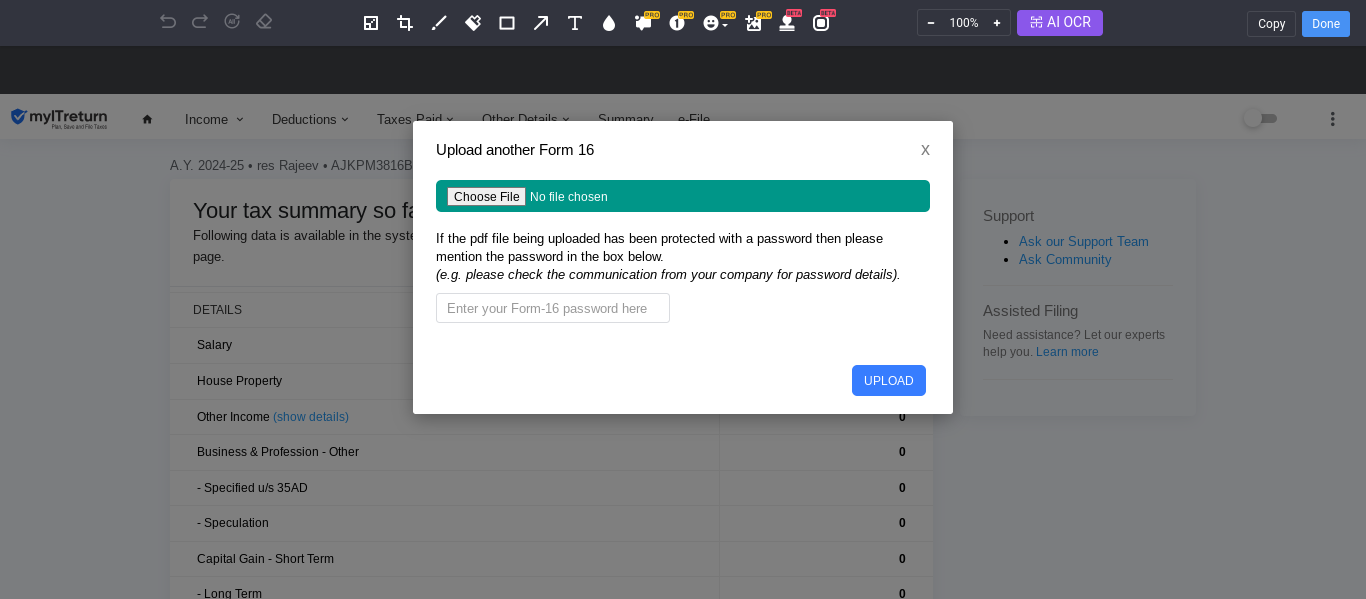The height and width of the screenshot is (599, 1366).
Task: Open the three-dot more options menu
Action: point(1332,119)
